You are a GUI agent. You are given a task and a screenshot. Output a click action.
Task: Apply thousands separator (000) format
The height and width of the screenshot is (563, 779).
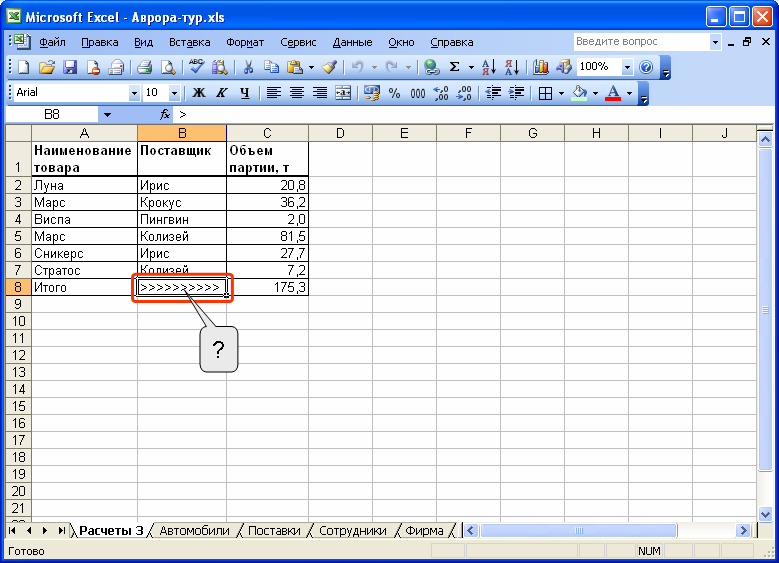[x=418, y=92]
